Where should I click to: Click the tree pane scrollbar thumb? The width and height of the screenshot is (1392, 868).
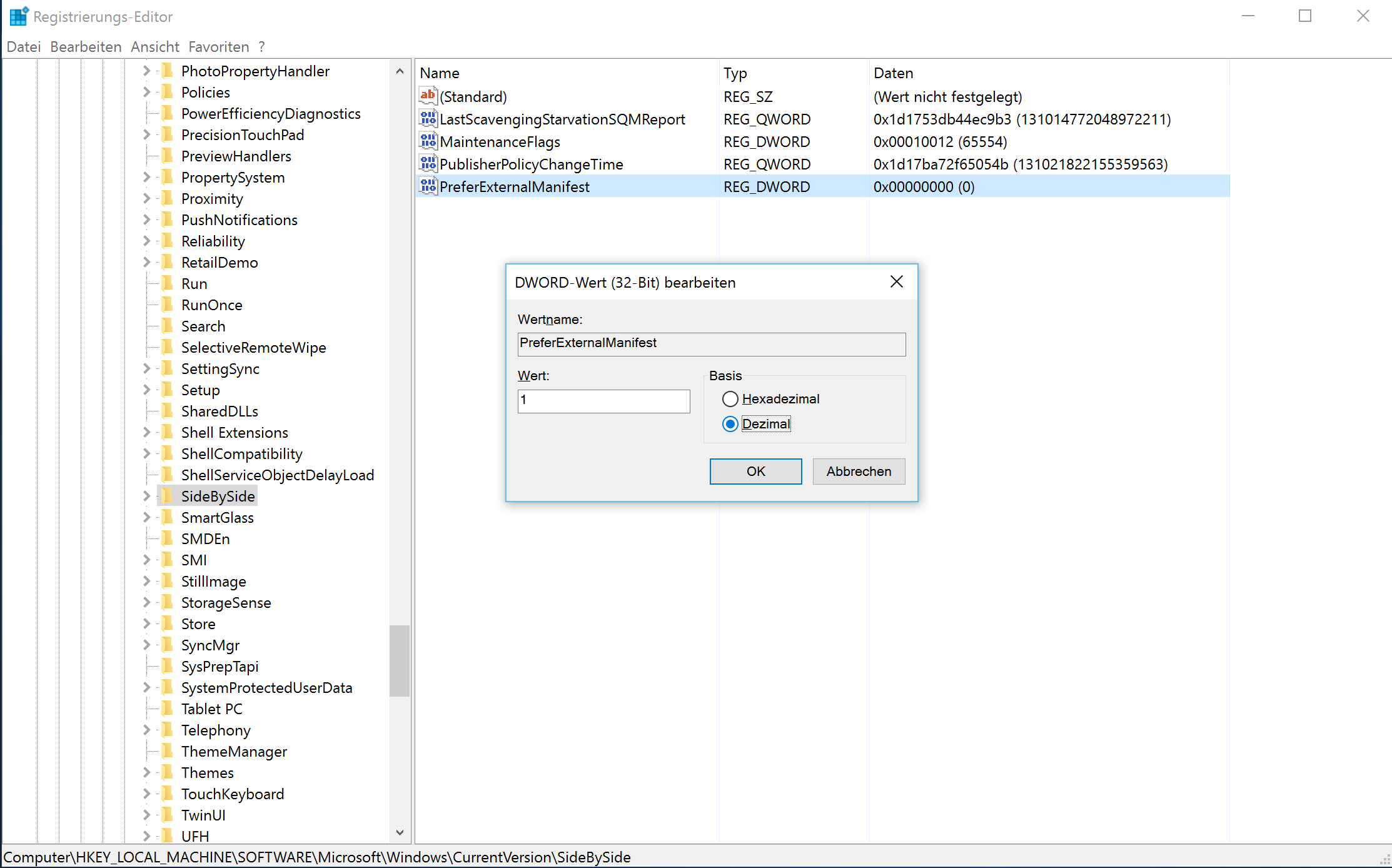coord(400,660)
